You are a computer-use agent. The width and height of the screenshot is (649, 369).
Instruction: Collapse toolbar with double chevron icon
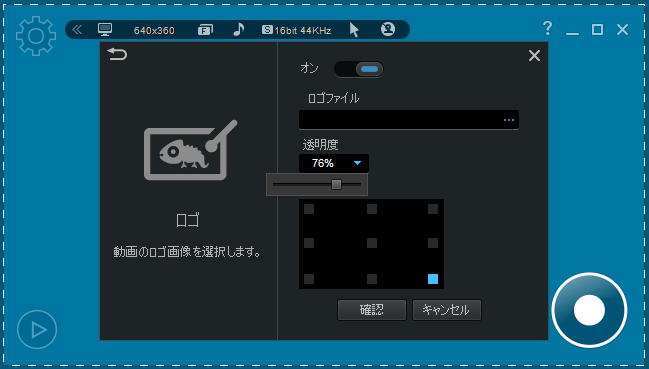click(77, 30)
